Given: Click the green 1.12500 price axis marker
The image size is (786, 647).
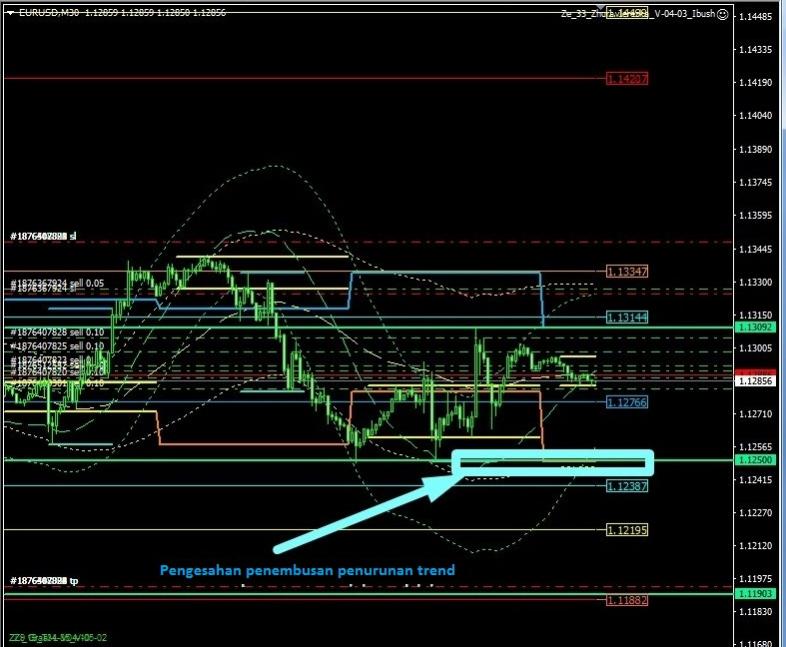Looking at the screenshot, I should [x=753, y=460].
